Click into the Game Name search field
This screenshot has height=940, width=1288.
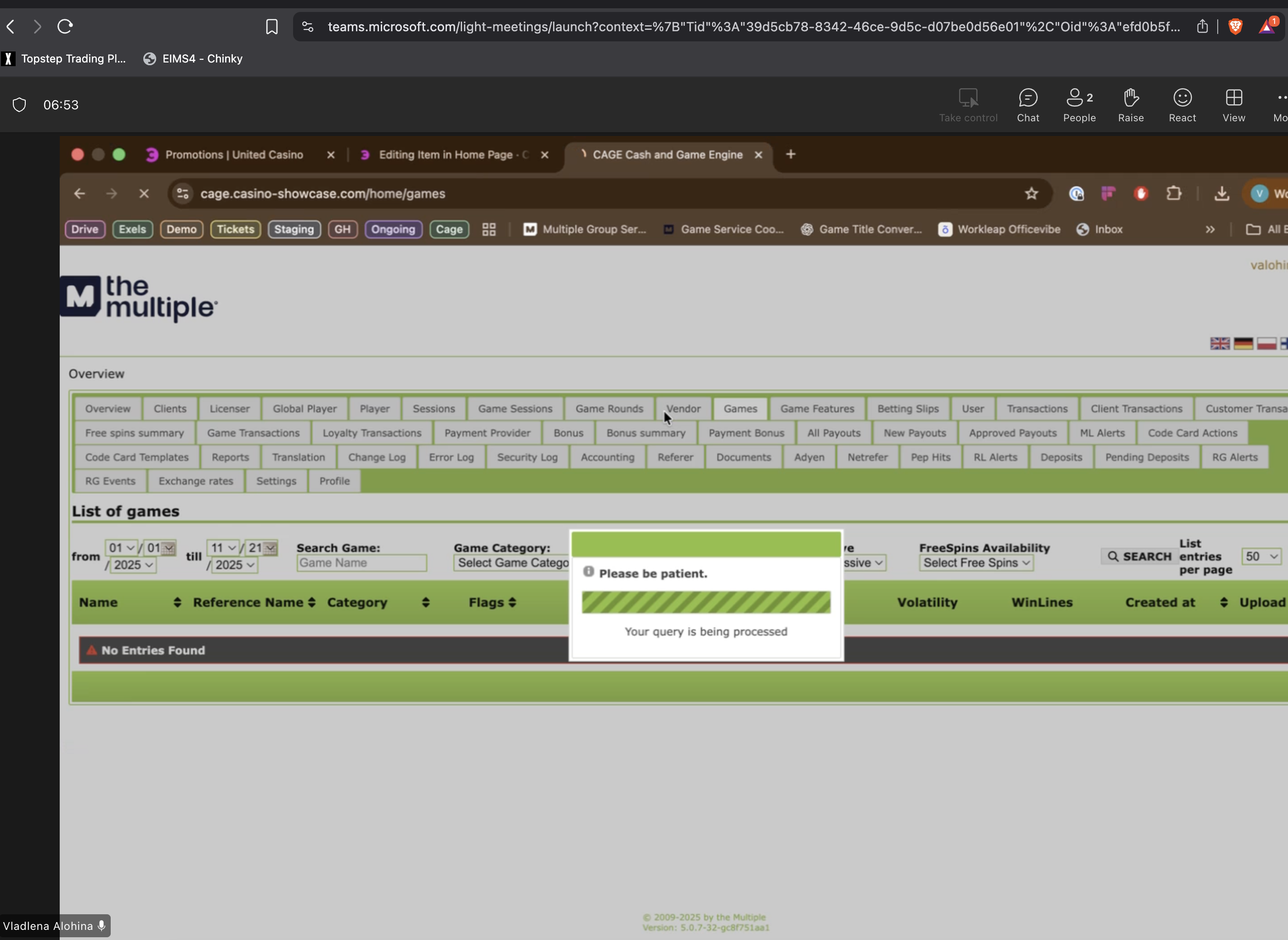(x=361, y=563)
